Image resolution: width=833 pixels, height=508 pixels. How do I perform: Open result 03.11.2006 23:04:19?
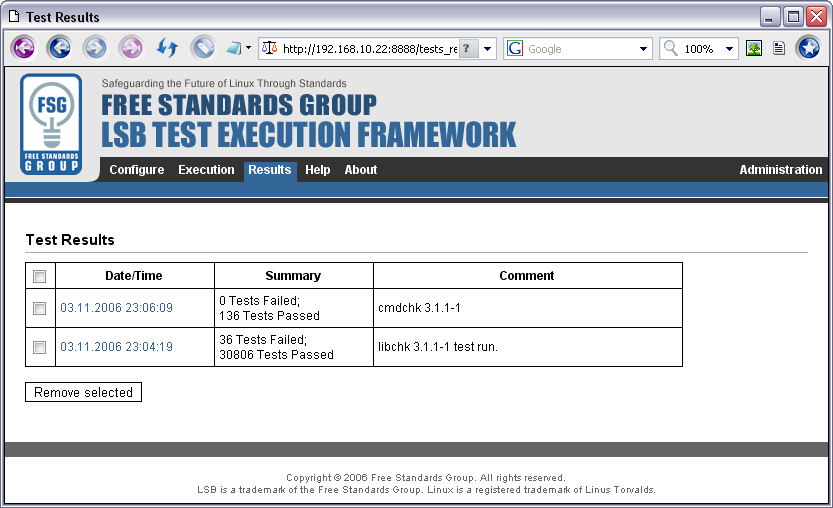click(116, 346)
